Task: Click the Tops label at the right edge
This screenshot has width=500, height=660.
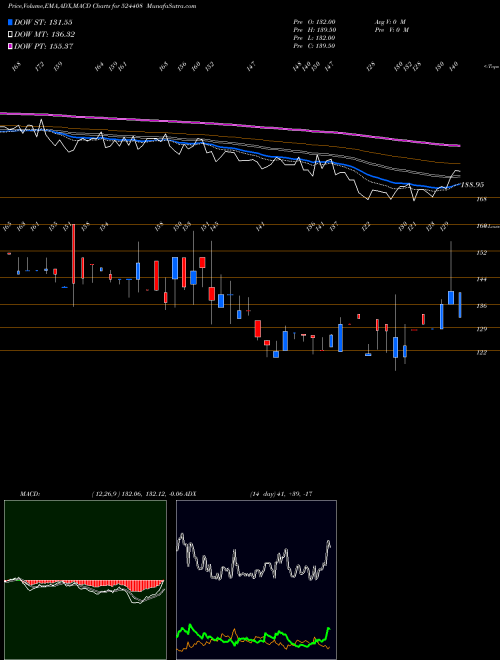Action: coord(491,67)
